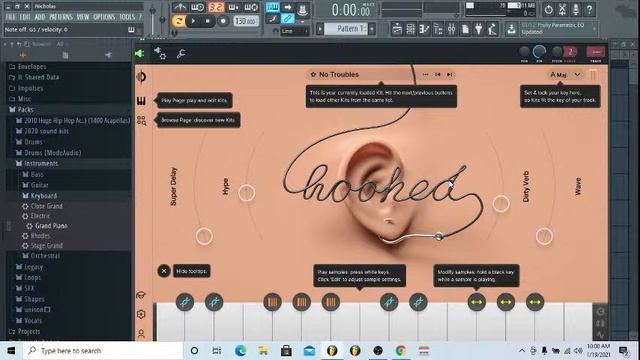
Task: Click the transport play button
Action: [193, 21]
